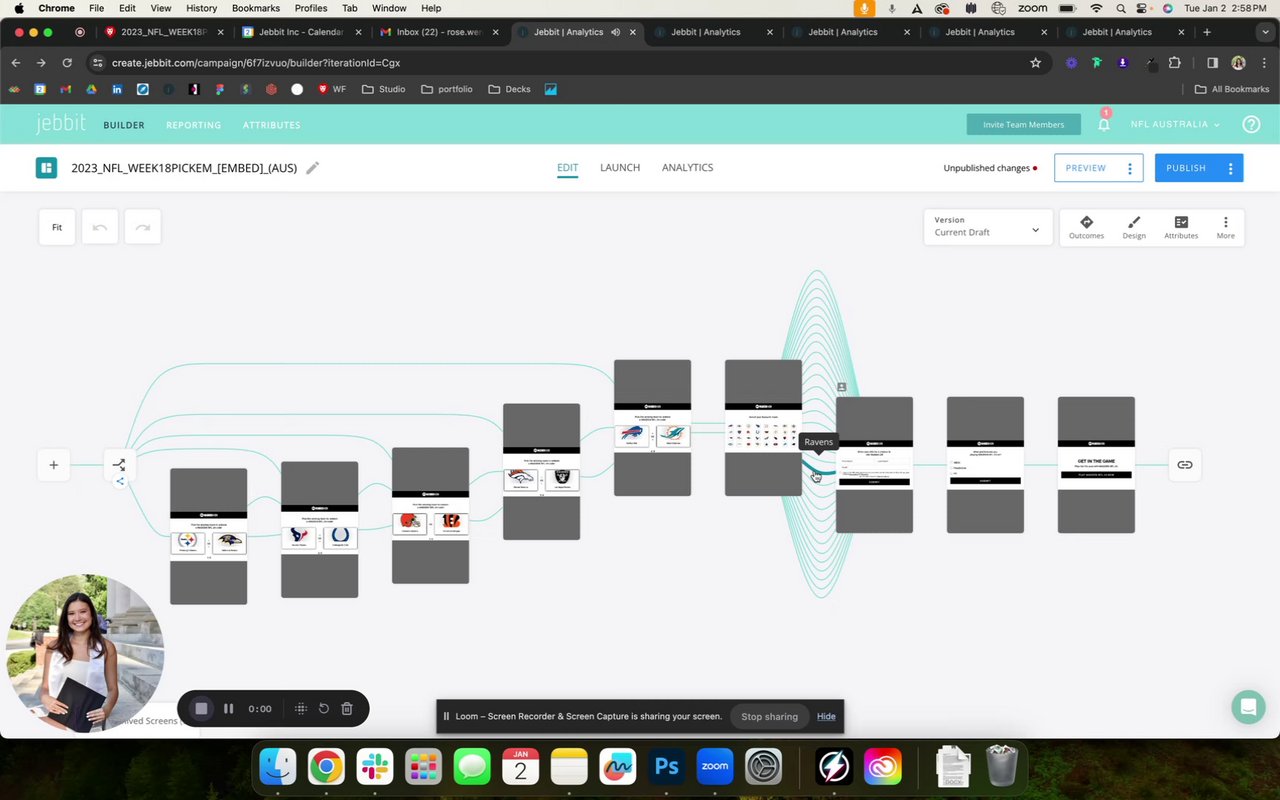Viewport: 1280px width, 800px height.
Task: Open the help question mark icon
Action: point(1251,125)
